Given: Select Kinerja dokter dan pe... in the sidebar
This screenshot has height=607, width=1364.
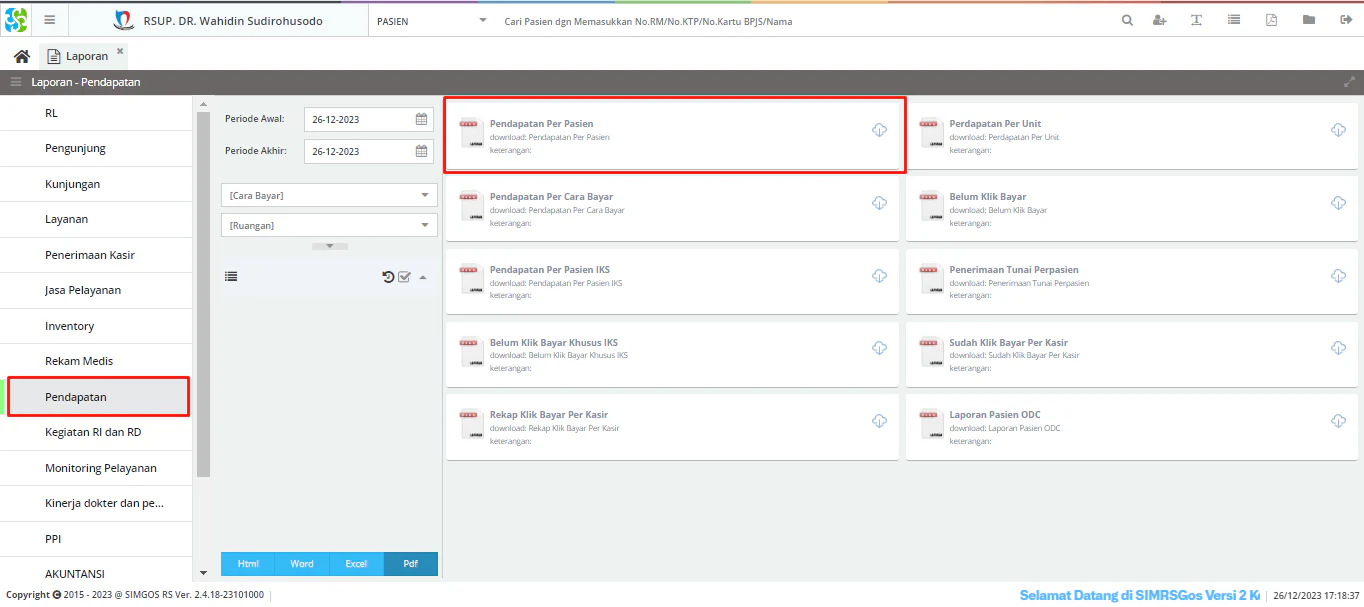Looking at the screenshot, I should coord(96,503).
